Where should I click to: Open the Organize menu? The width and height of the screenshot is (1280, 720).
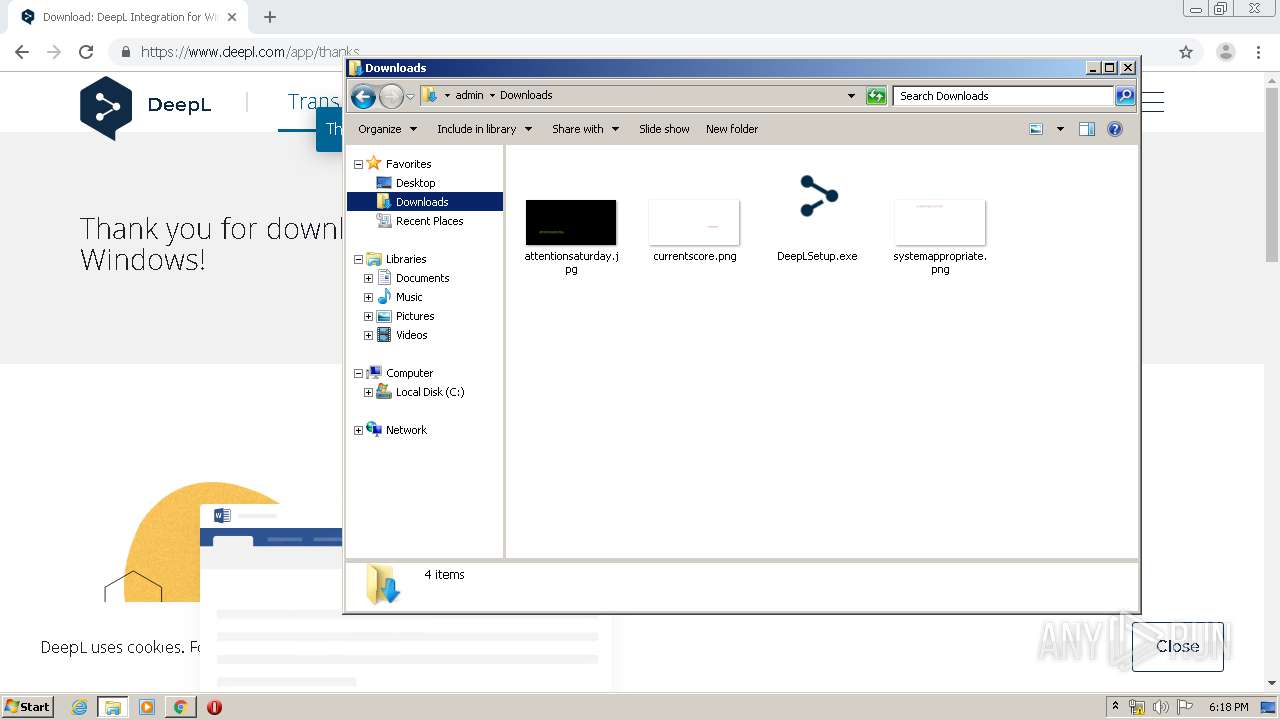pyautogui.click(x=387, y=129)
